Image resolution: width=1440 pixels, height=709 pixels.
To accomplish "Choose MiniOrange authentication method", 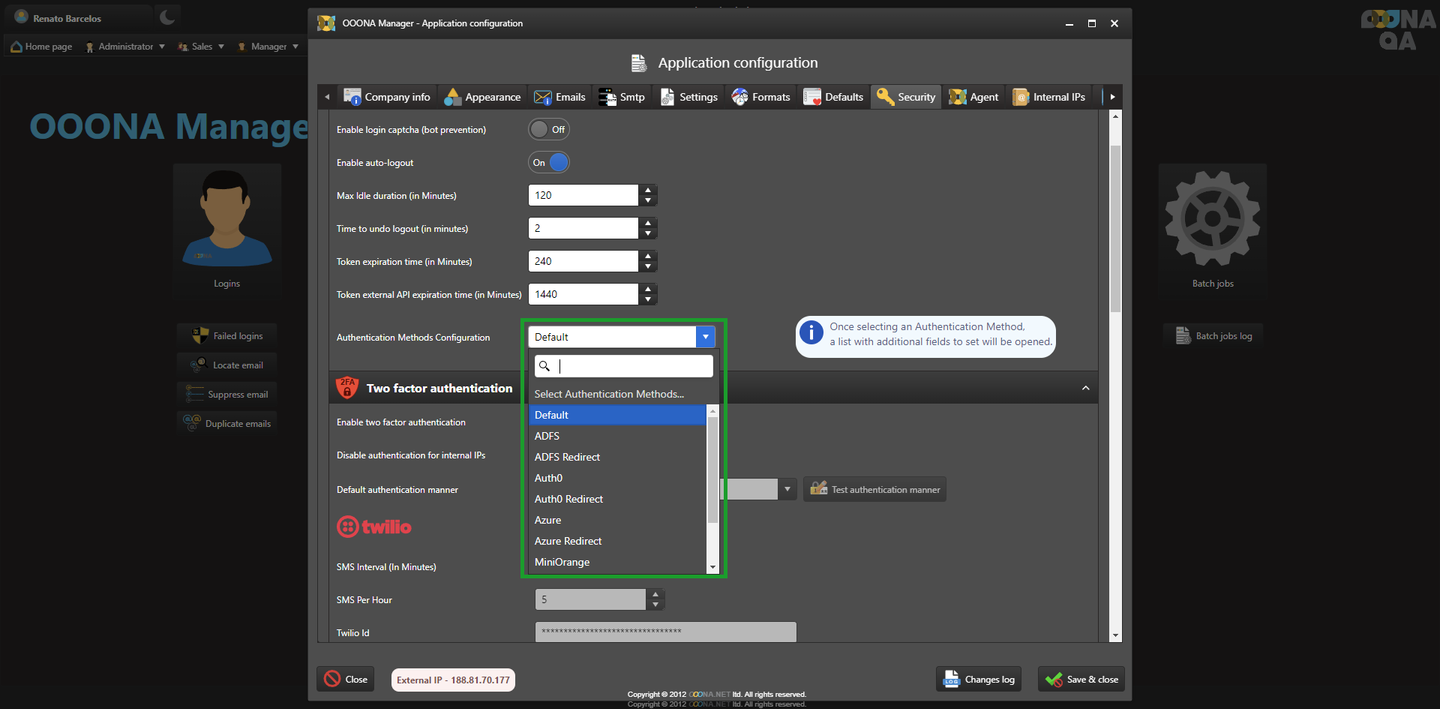I will 562,562.
